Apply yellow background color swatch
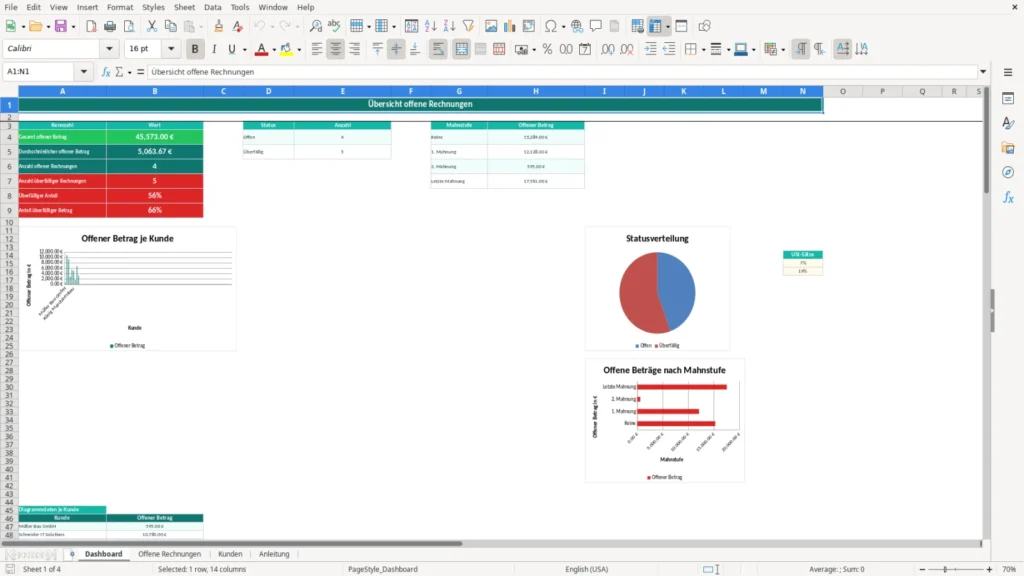Screen dimensions: 1024x576 coord(286,49)
